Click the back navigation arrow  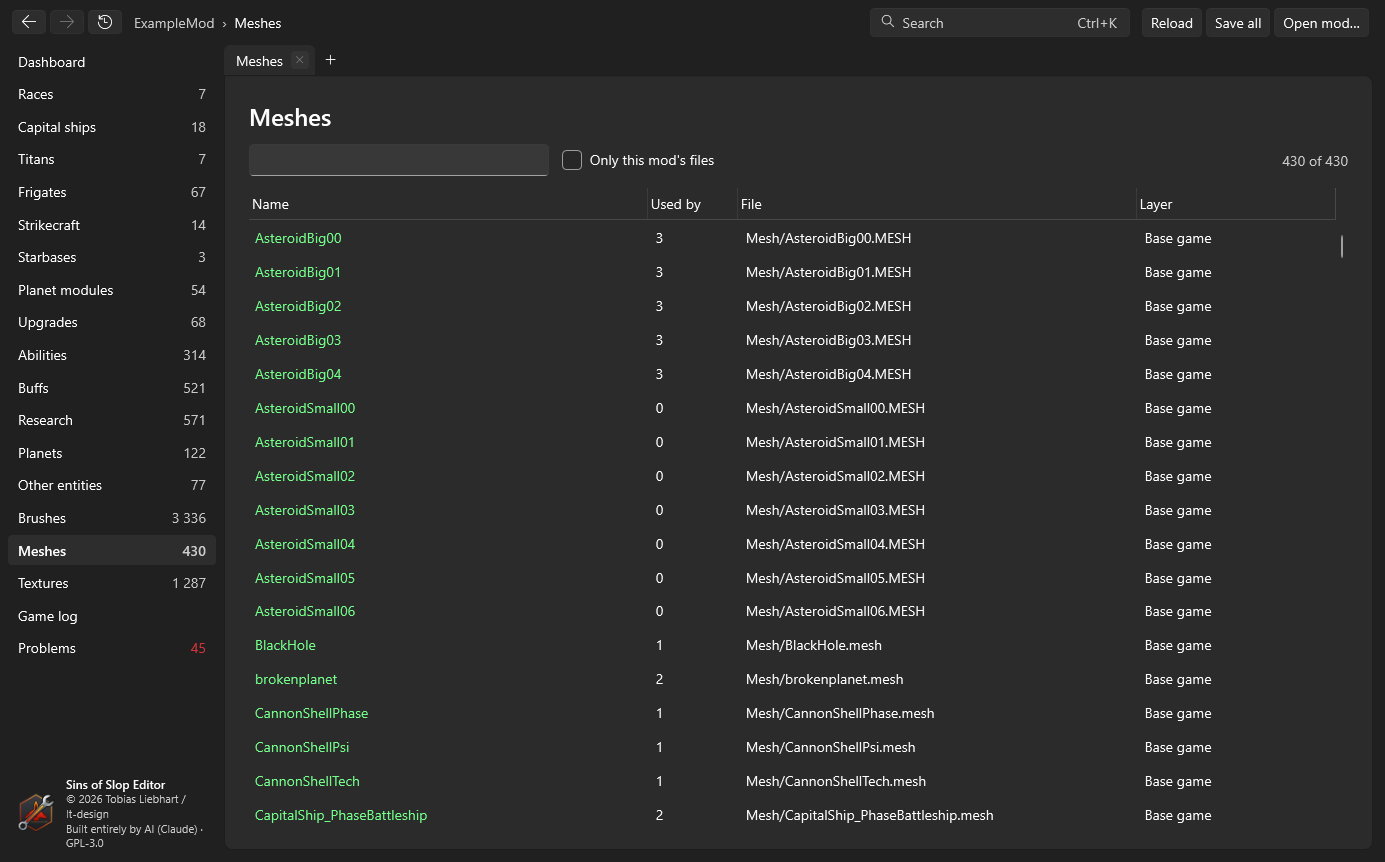pos(29,22)
